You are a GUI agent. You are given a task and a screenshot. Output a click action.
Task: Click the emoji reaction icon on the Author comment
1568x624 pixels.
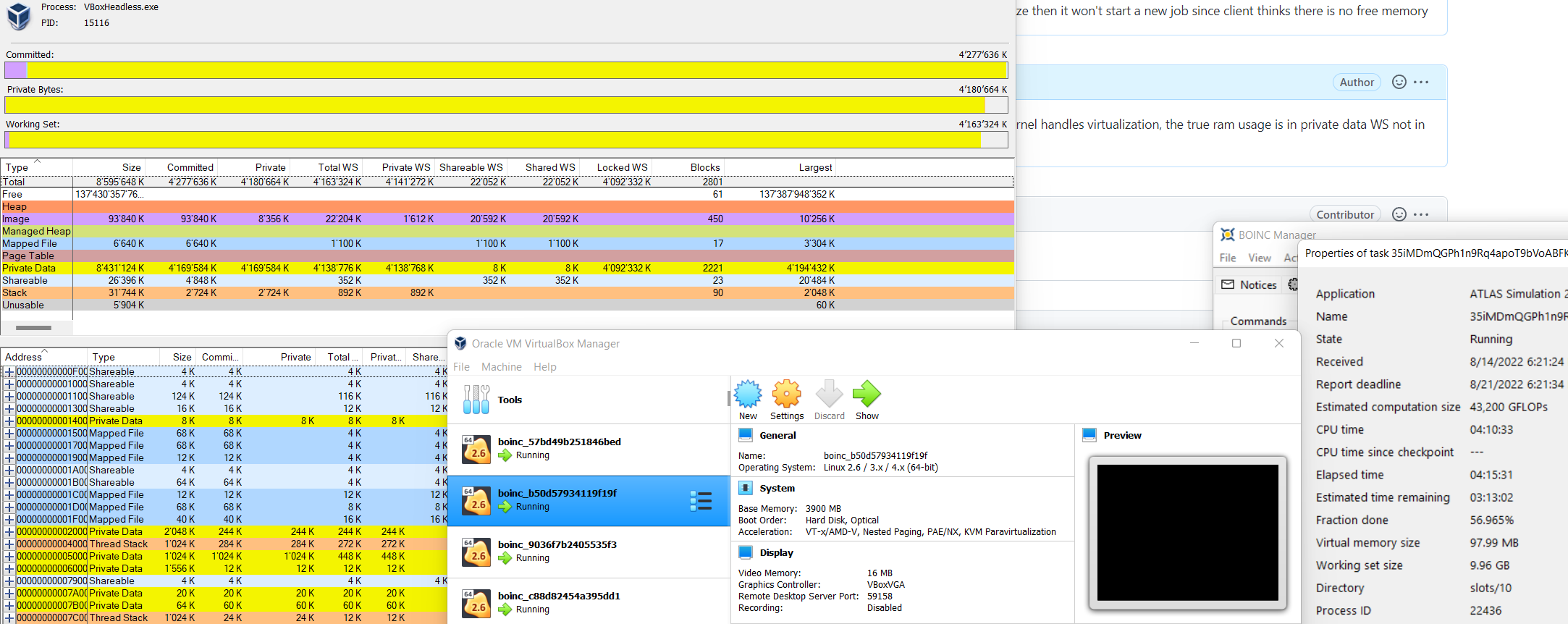[x=1399, y=82]
